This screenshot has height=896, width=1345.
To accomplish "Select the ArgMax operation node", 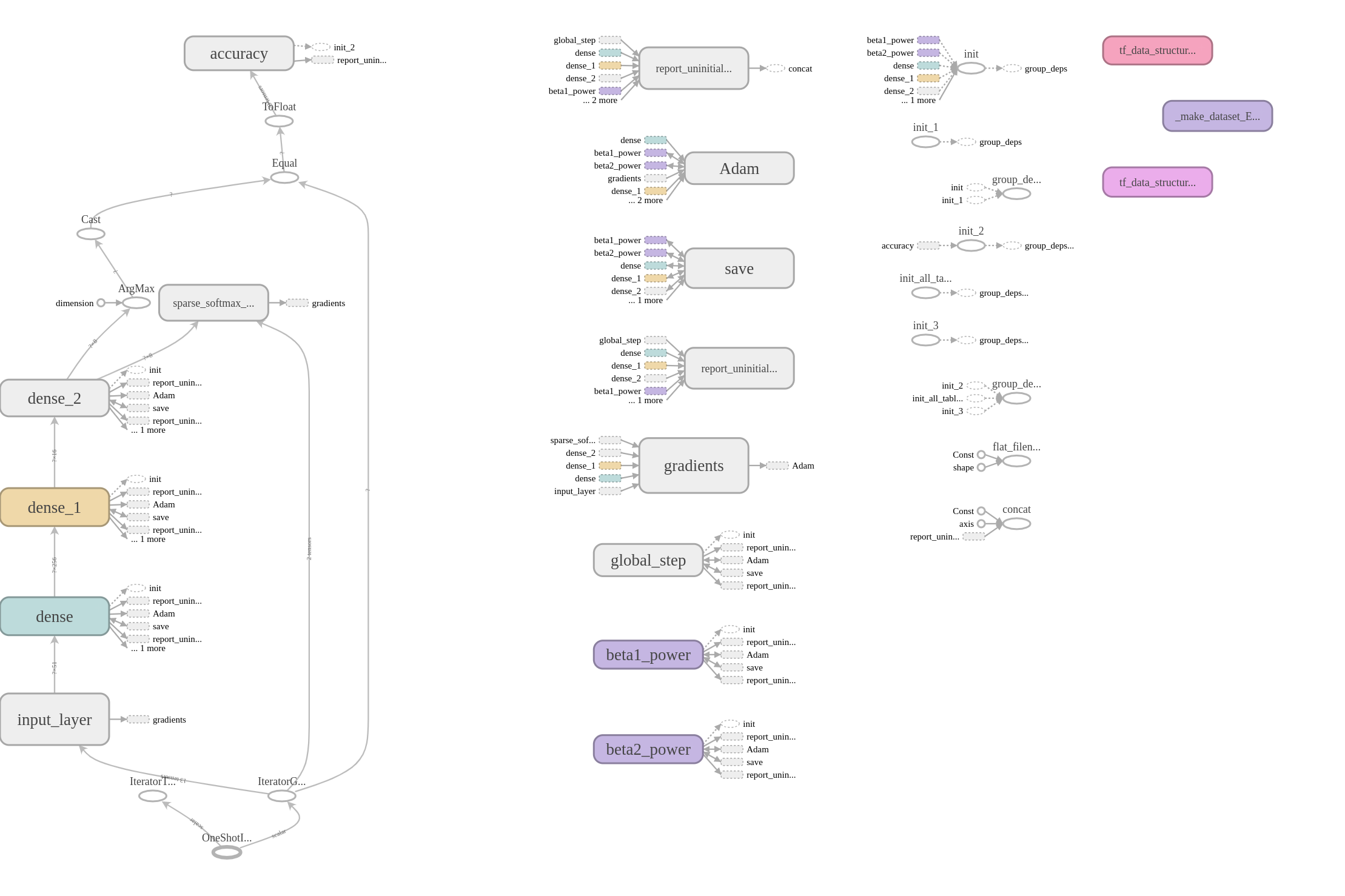I will [x=136, y=303].
